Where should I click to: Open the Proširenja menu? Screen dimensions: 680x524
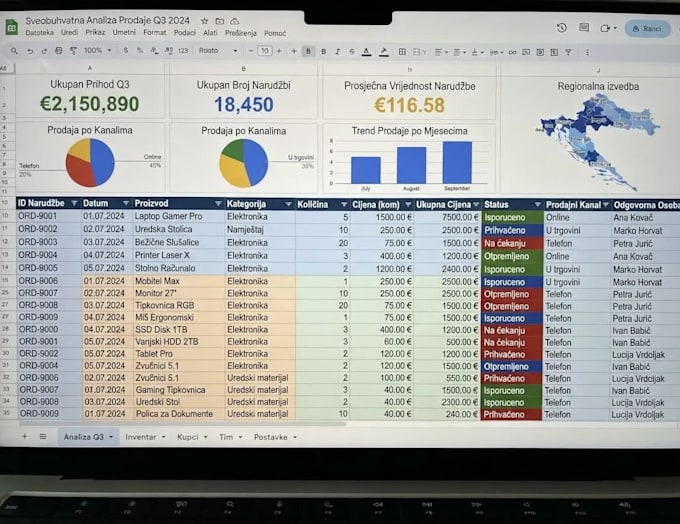point(241,33)
